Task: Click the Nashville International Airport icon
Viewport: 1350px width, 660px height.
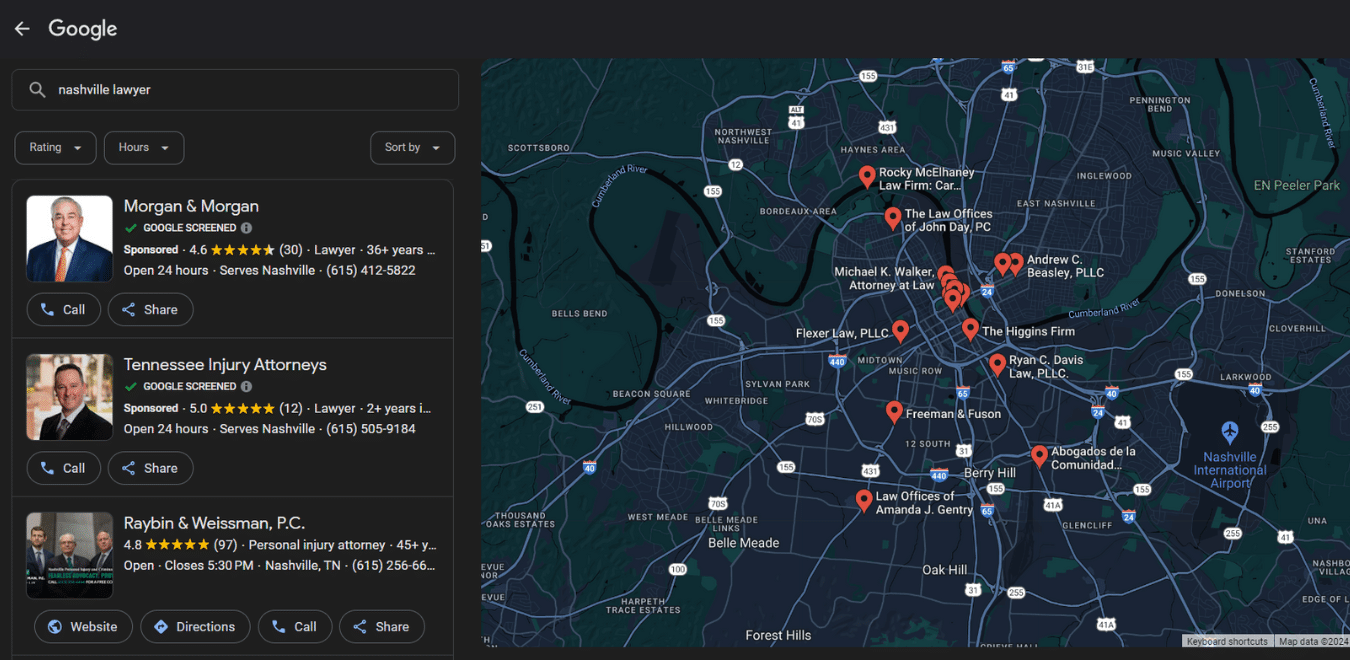Action: click(1230, 432)
